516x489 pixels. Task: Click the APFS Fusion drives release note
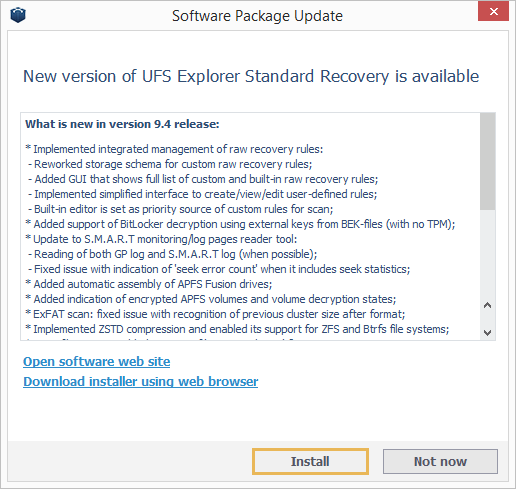coord(149,284)
